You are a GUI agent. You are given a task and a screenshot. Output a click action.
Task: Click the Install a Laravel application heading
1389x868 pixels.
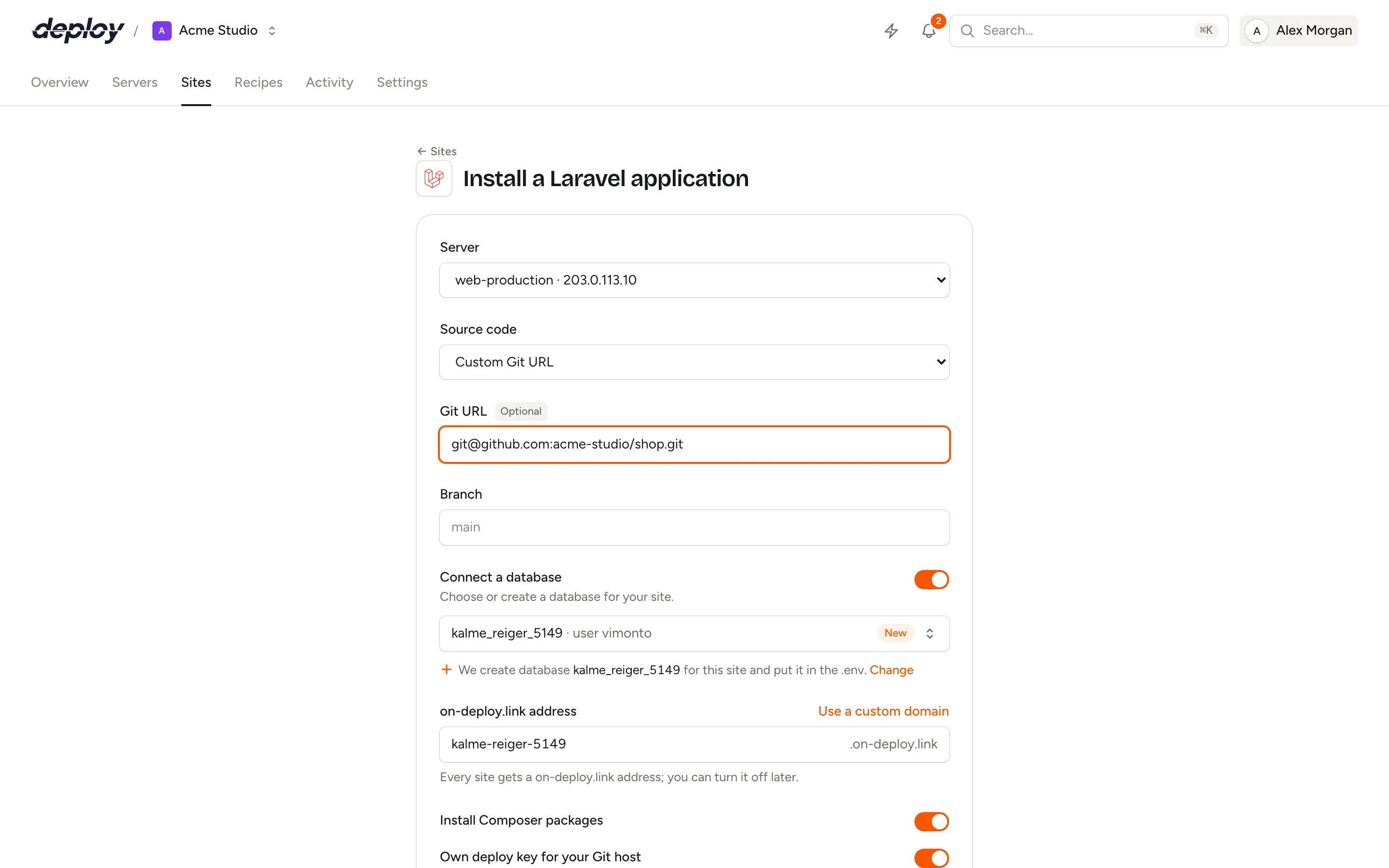pyautogui.click(x=606, y=178)
